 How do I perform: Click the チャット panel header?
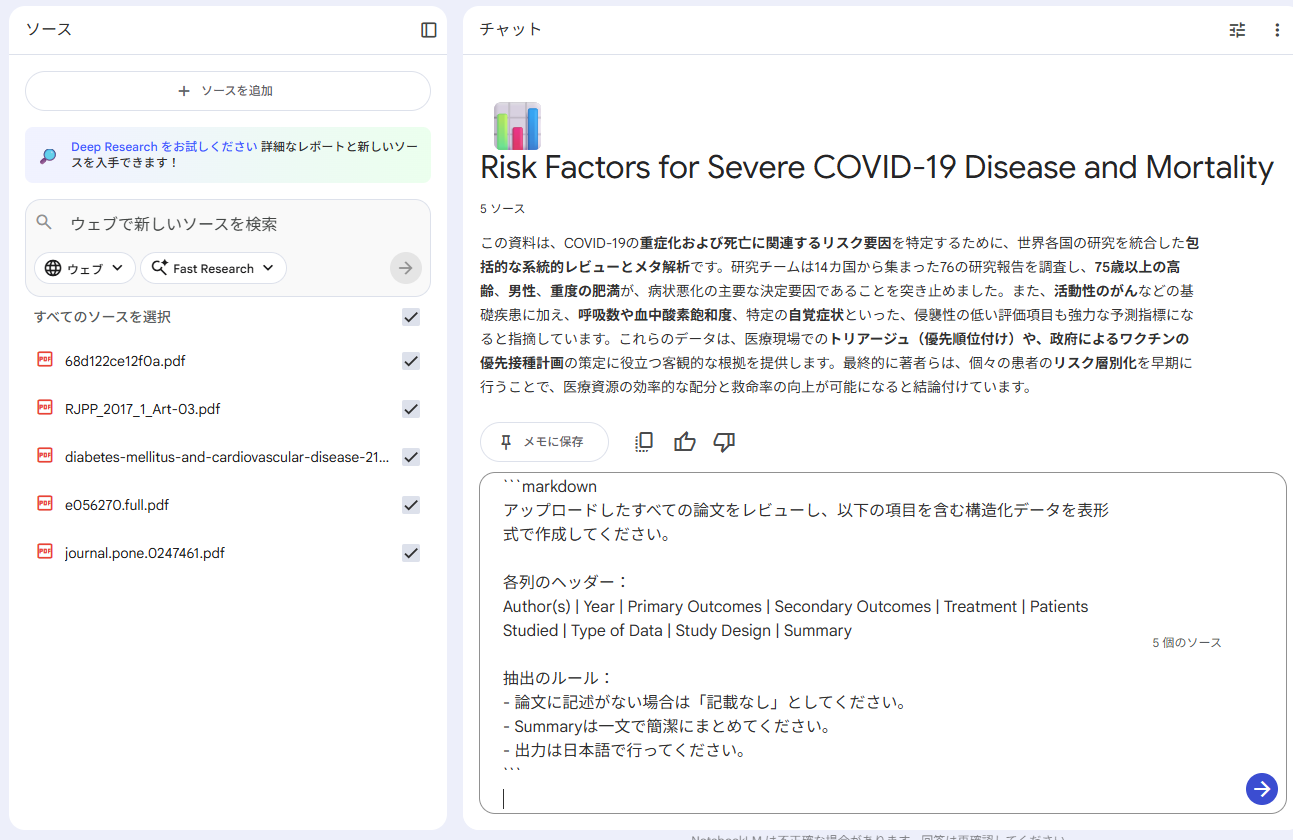tap(510, 29)
